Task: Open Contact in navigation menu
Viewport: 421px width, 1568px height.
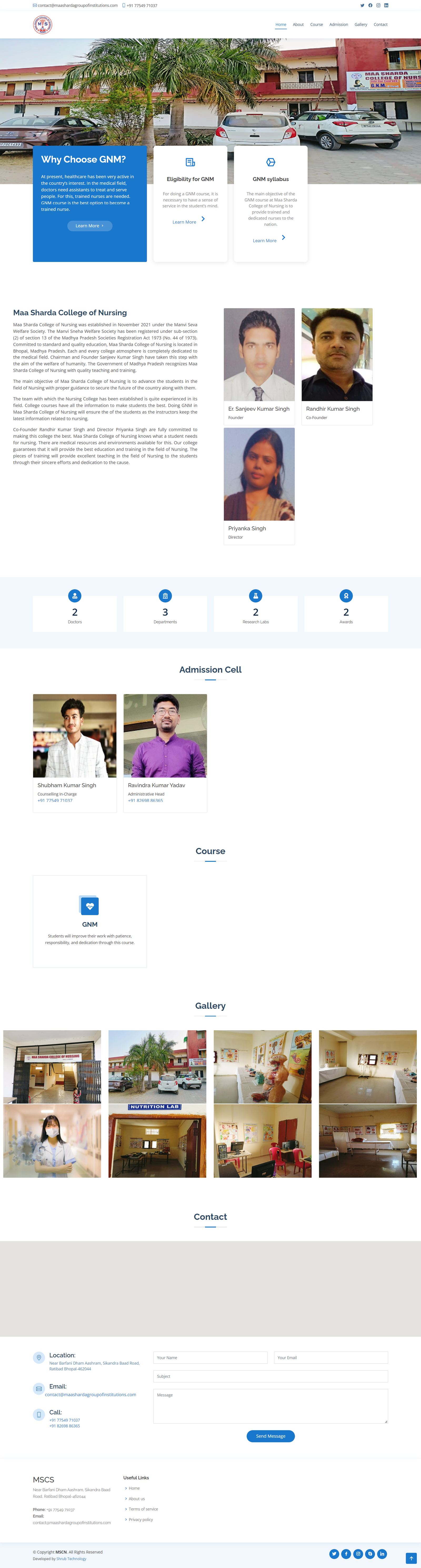Action: (x=381, y=25)
